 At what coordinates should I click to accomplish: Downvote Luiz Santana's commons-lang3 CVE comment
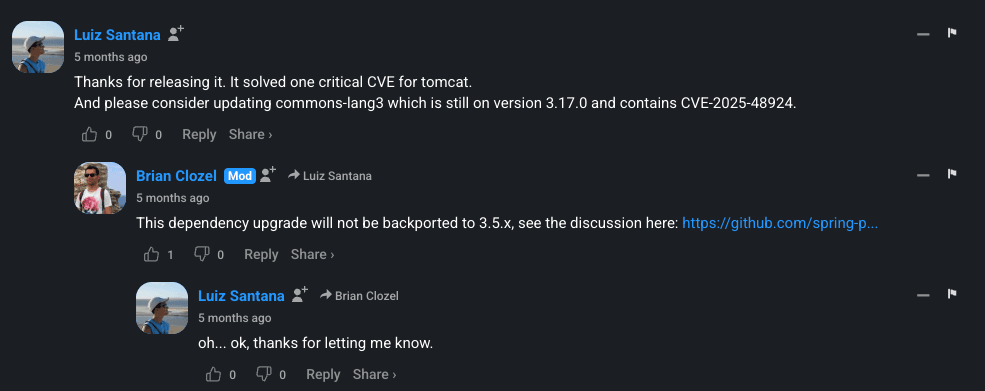coord(139,134)
